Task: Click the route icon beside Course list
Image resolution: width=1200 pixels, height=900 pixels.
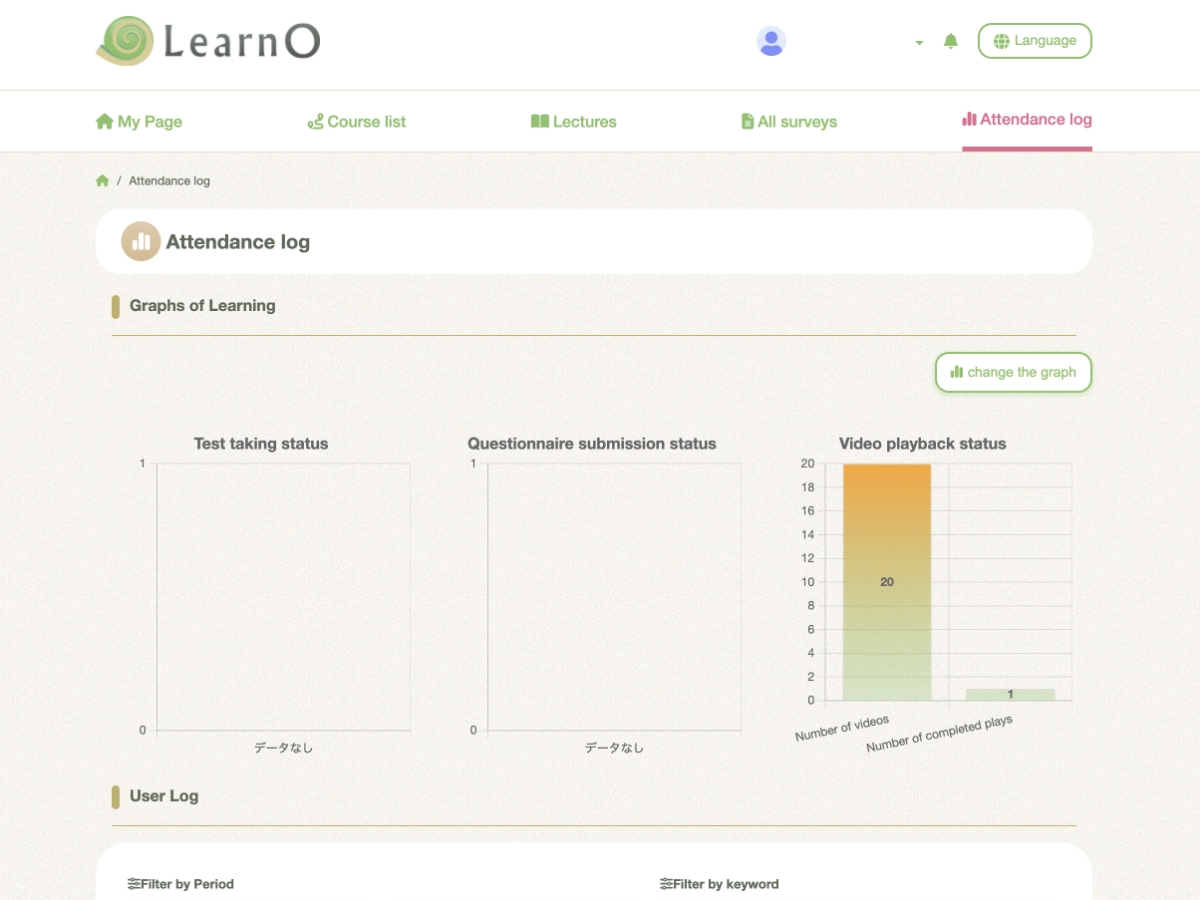Action: 315,122
